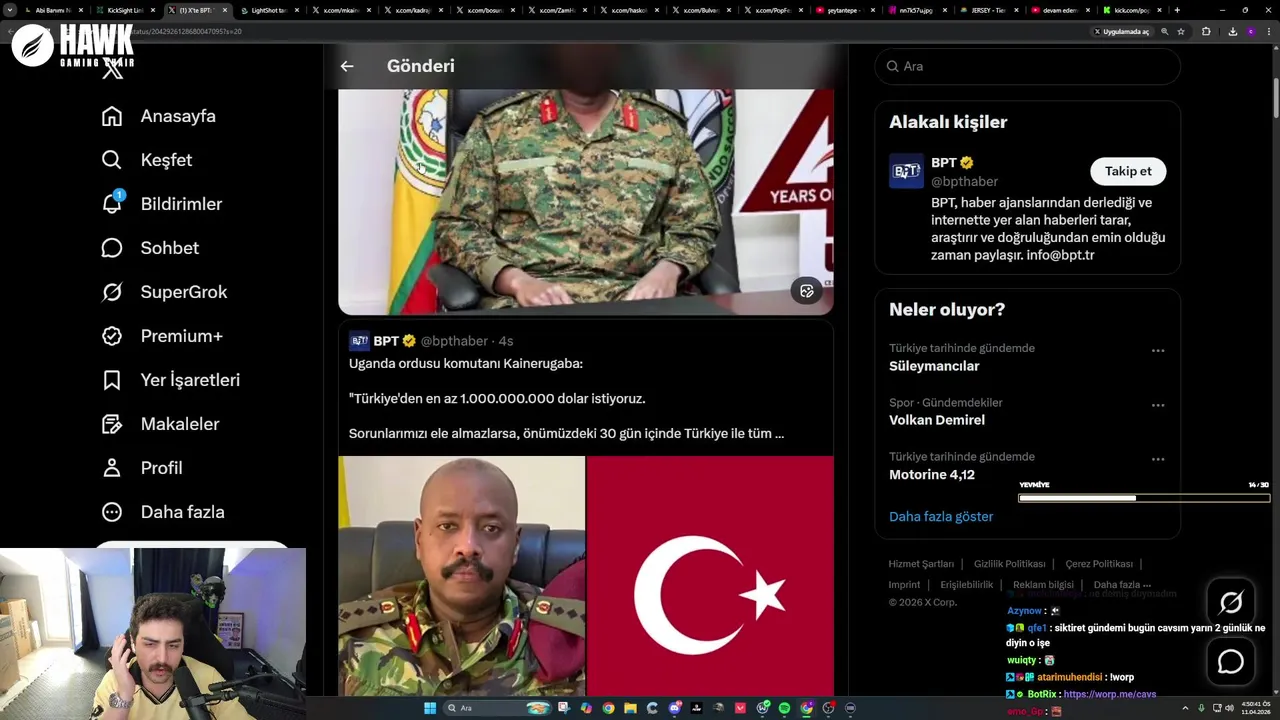Switch to the şeytantepe YouTube tab
Screen dimensions: 1280x720
pos(845,10)
